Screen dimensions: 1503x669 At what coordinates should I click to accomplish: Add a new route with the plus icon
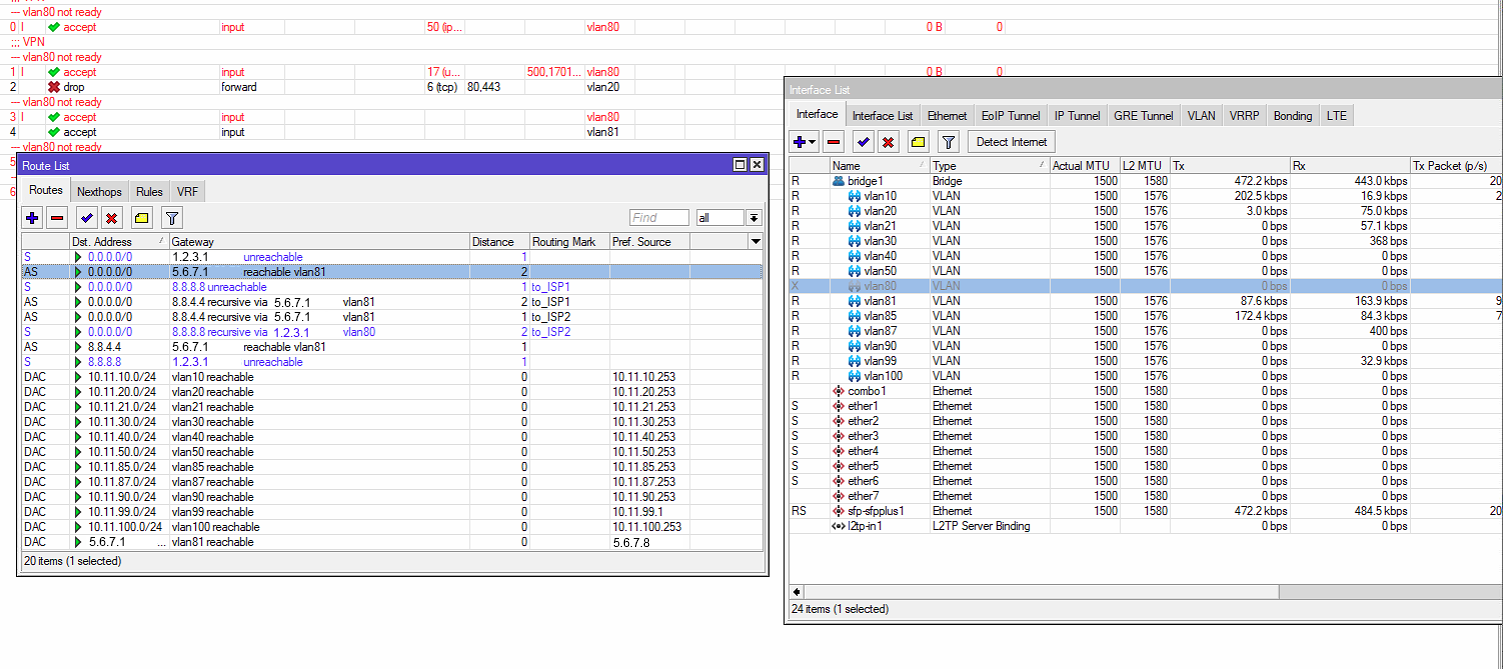31,217
